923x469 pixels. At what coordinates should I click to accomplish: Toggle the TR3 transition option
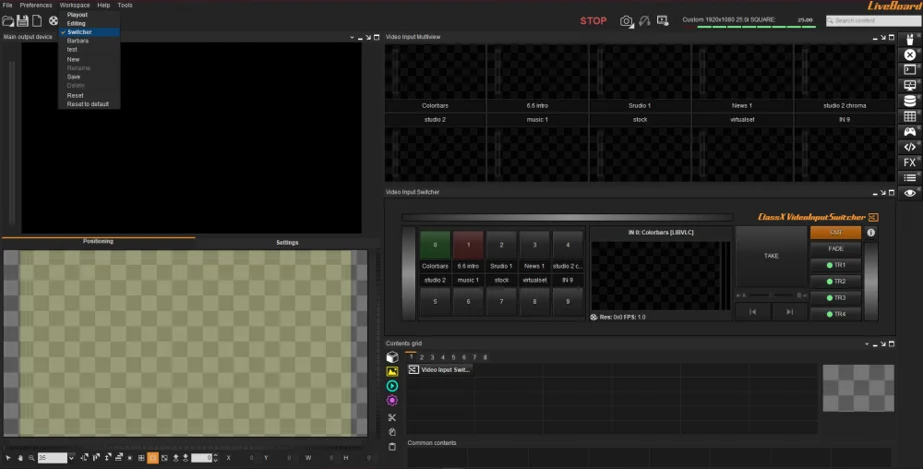(835, 298)
